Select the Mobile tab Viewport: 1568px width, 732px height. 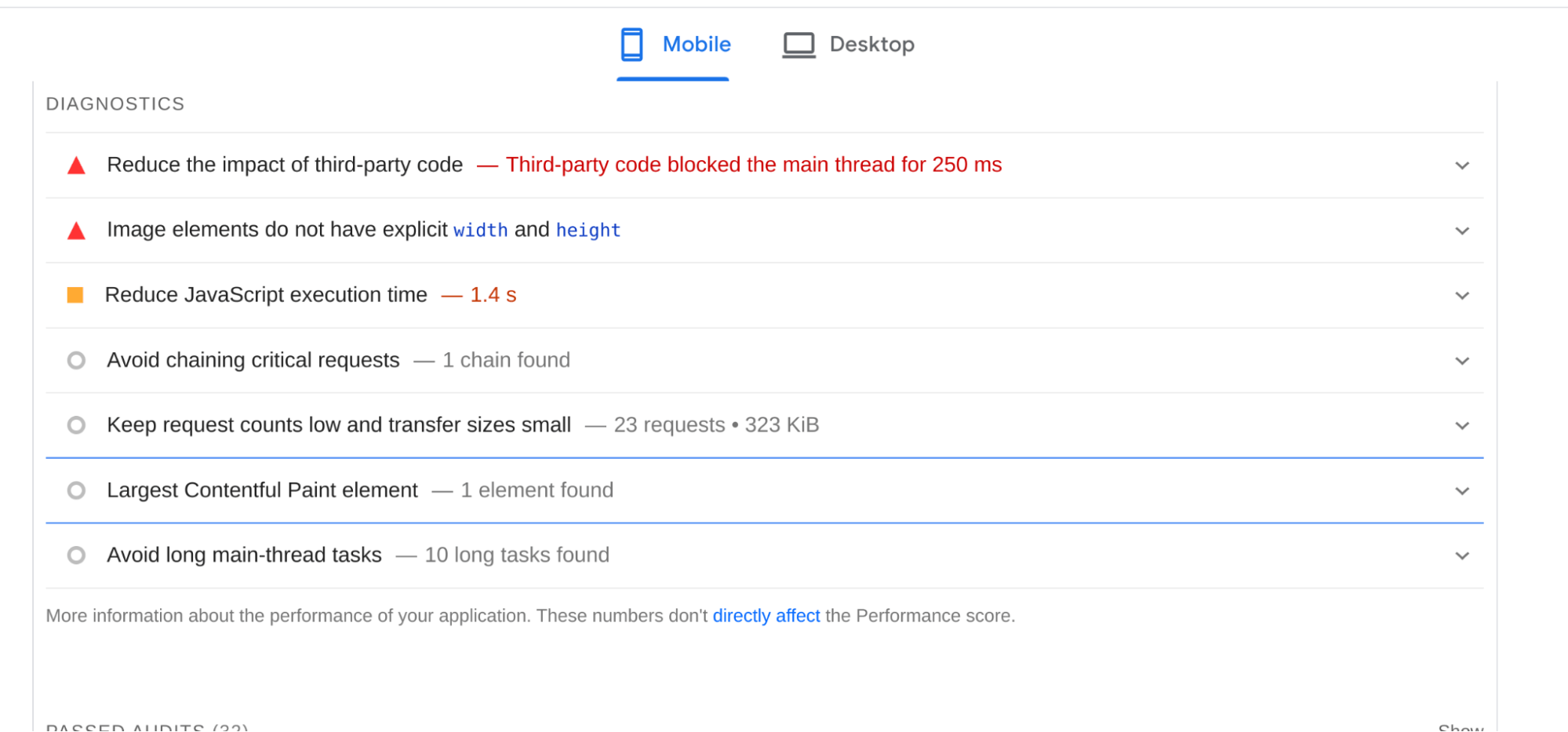(x=695, y=44)
